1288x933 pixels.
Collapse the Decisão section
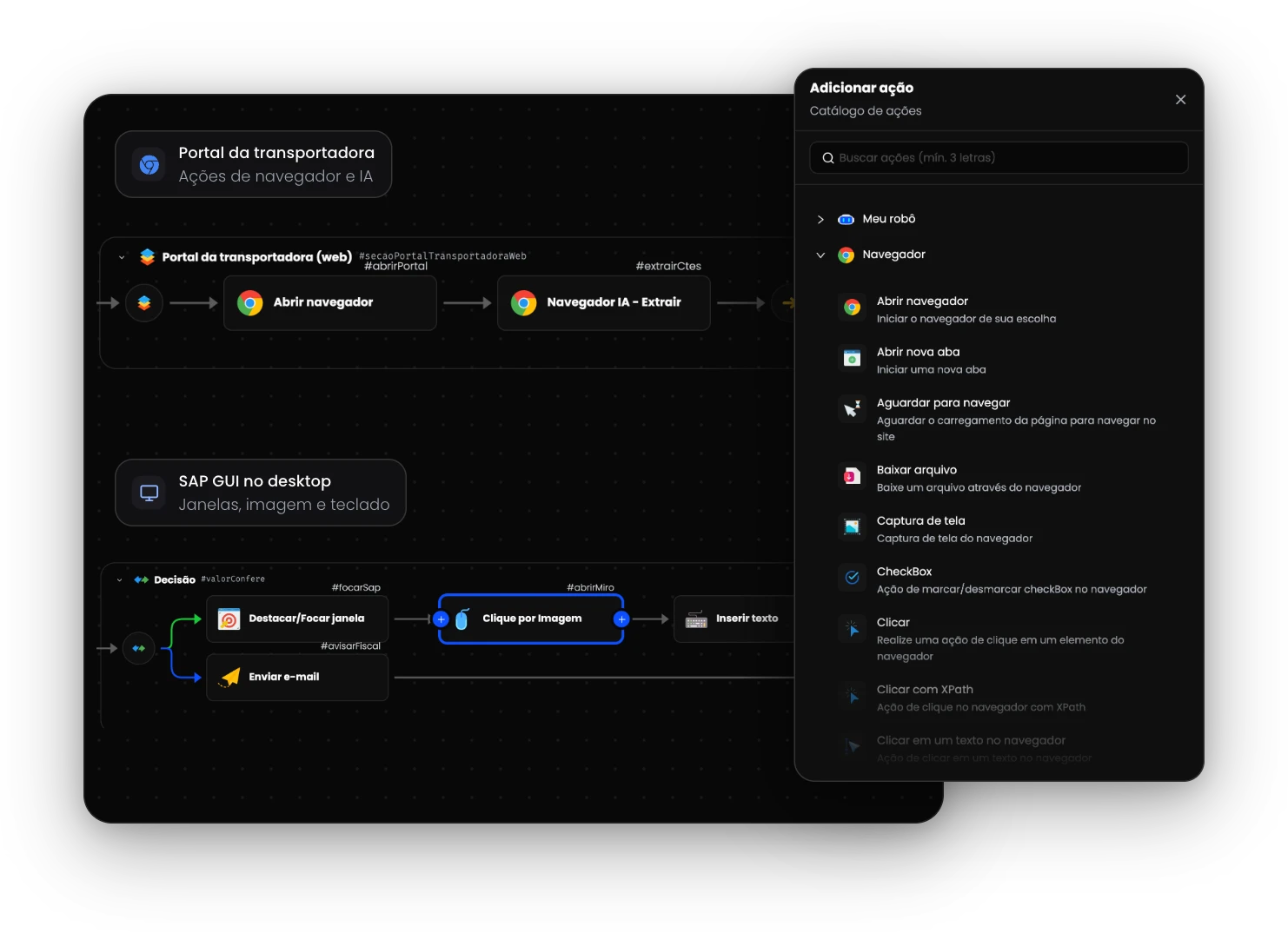(x=119, y=579)
